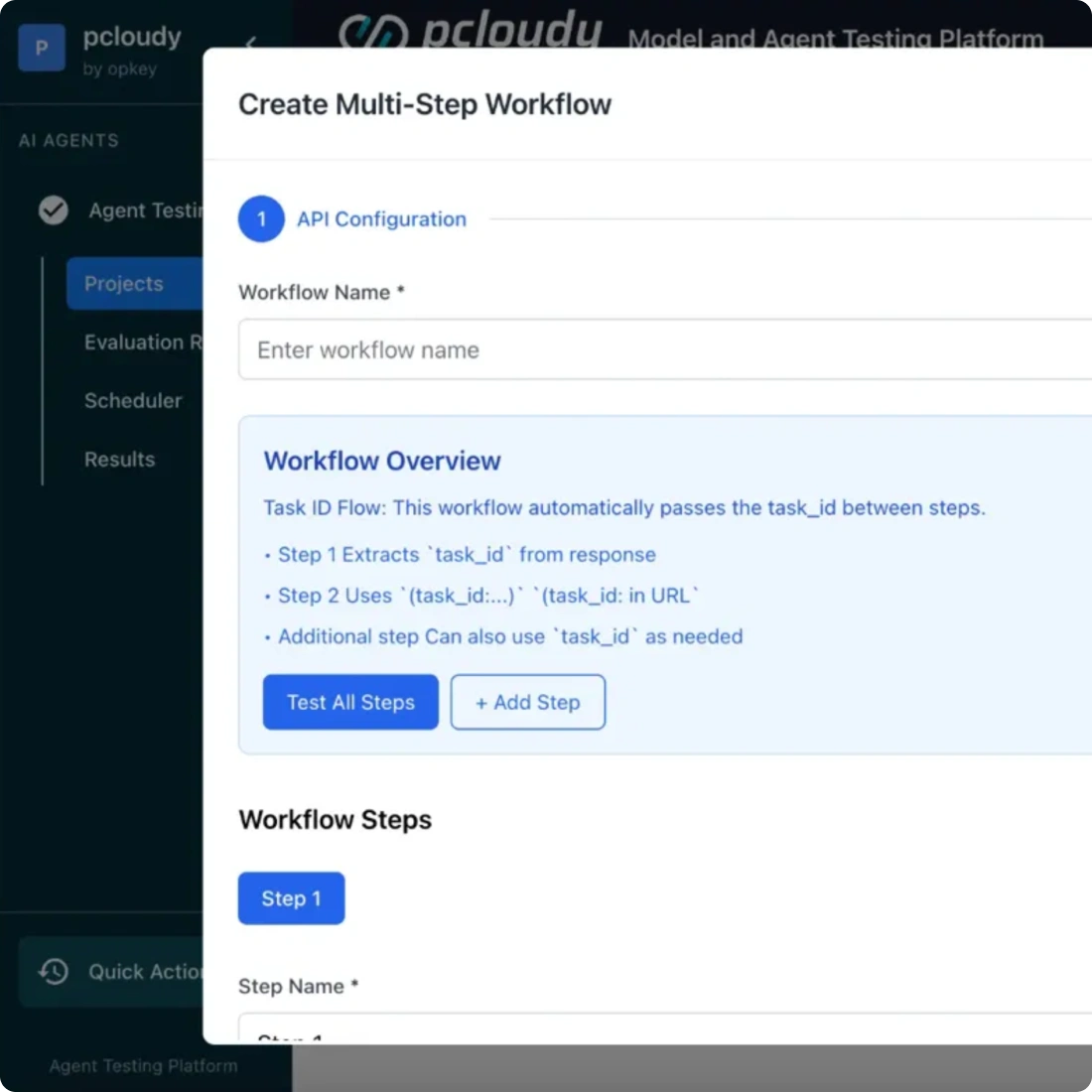Screen dimensions: 1092x1092
Task: Open the Scheduler sidebar item
Action: pos(133,400)
